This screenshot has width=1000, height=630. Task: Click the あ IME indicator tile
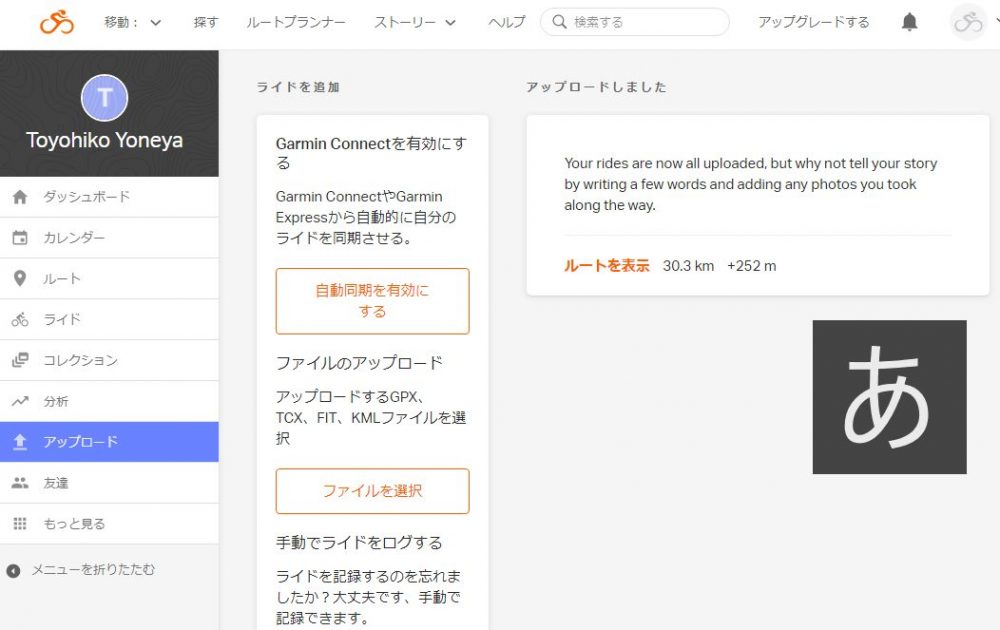click(889, 397)
